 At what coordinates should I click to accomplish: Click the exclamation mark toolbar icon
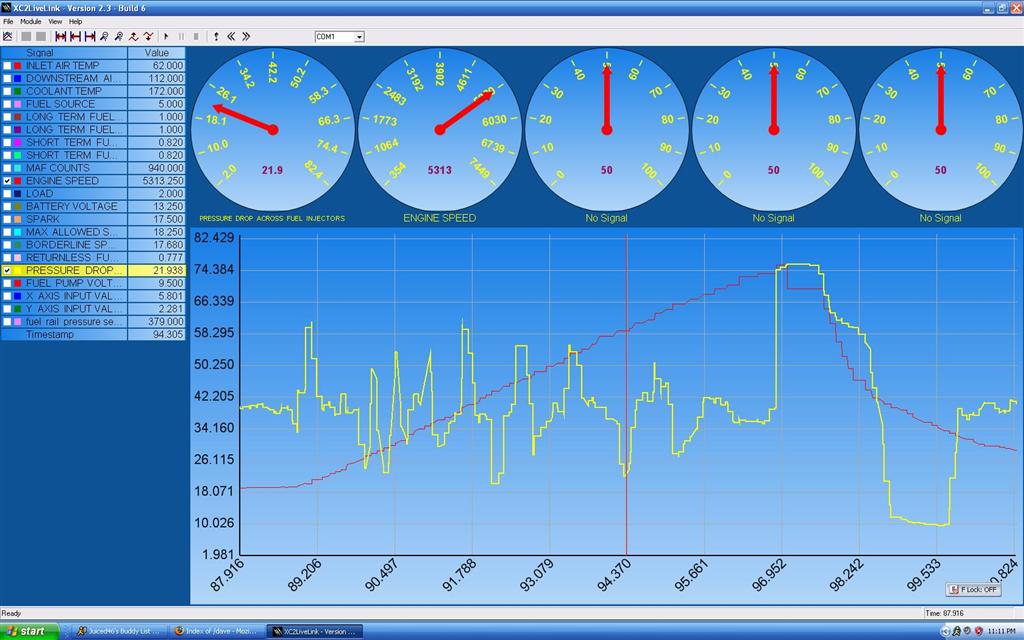(x=216, y=36)
